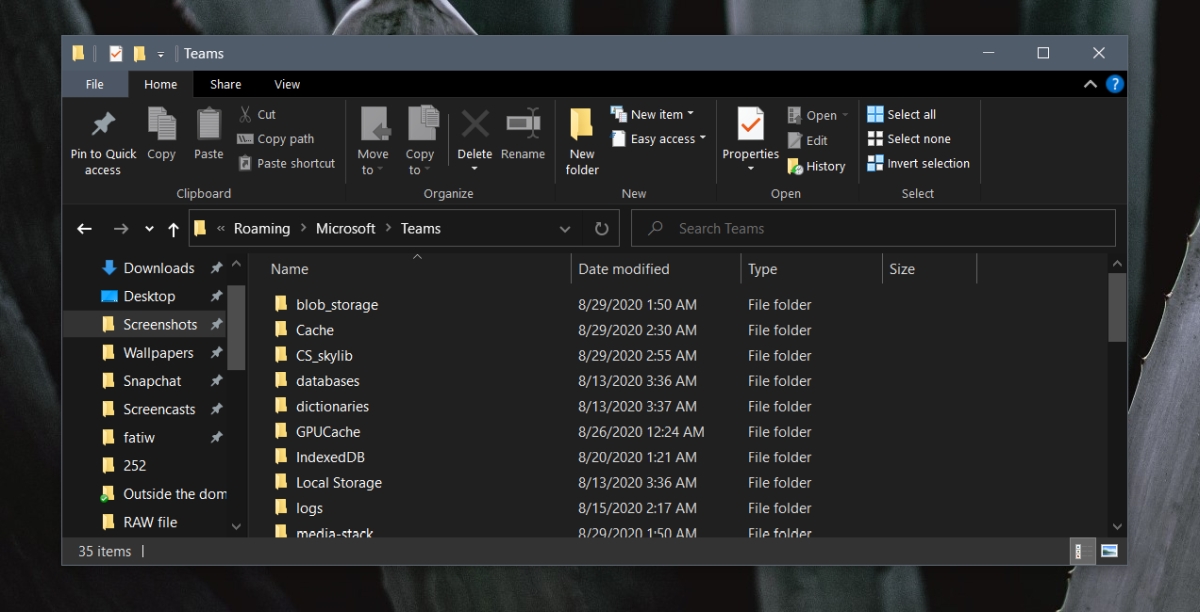Refresh the folder view
This screenshot has width=1200, height=612.
pyautogui.click(x=601, y=228)
